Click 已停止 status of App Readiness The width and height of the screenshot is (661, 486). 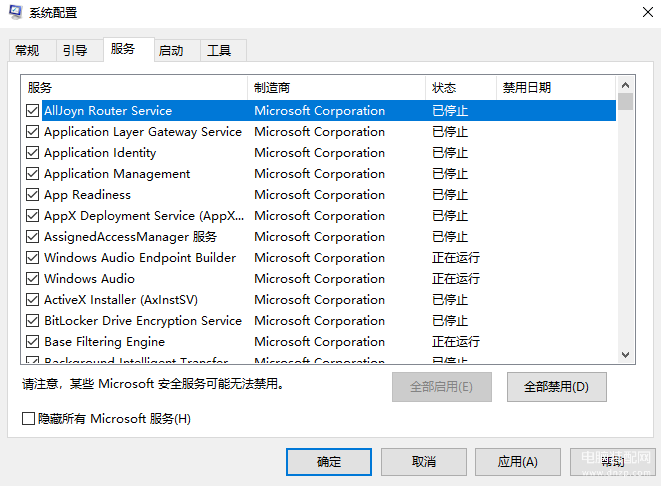[450, 195]
